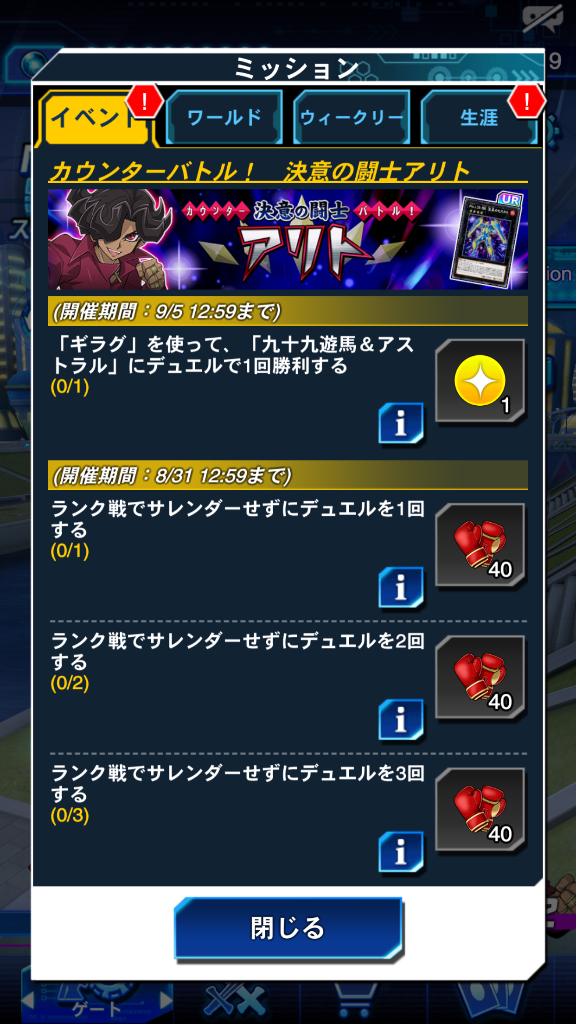This screenshot has width=576, height=1024.
Task: Open info icon for ギラグ mission
Action: 400,424
